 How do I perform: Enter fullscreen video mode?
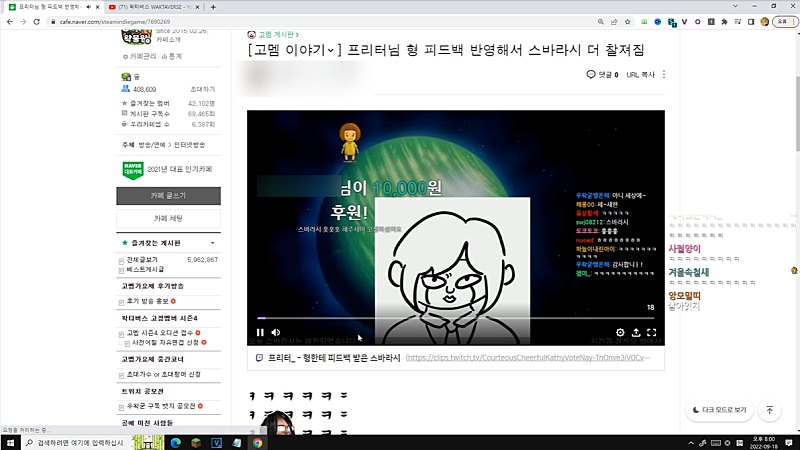pos(652,332)
